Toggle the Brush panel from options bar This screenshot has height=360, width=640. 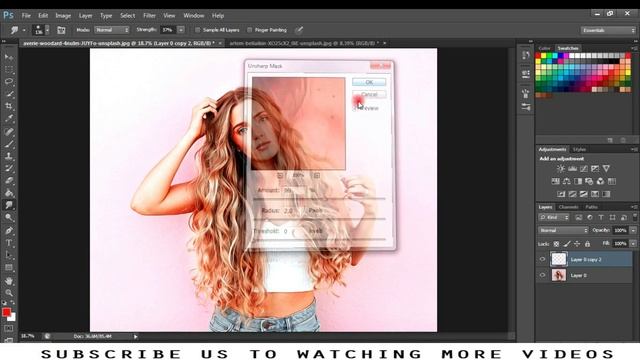[x=61, y=30]
